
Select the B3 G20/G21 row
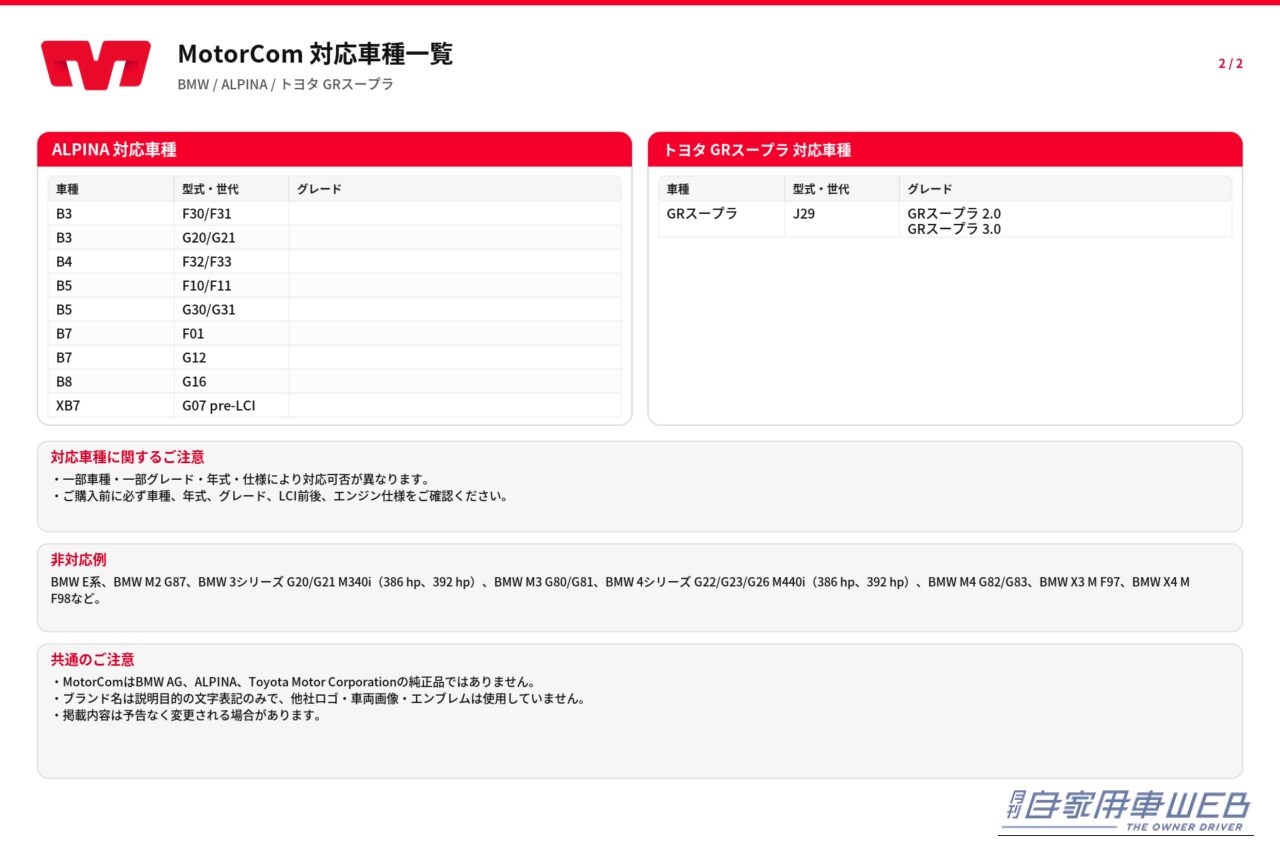coord(335,237)
